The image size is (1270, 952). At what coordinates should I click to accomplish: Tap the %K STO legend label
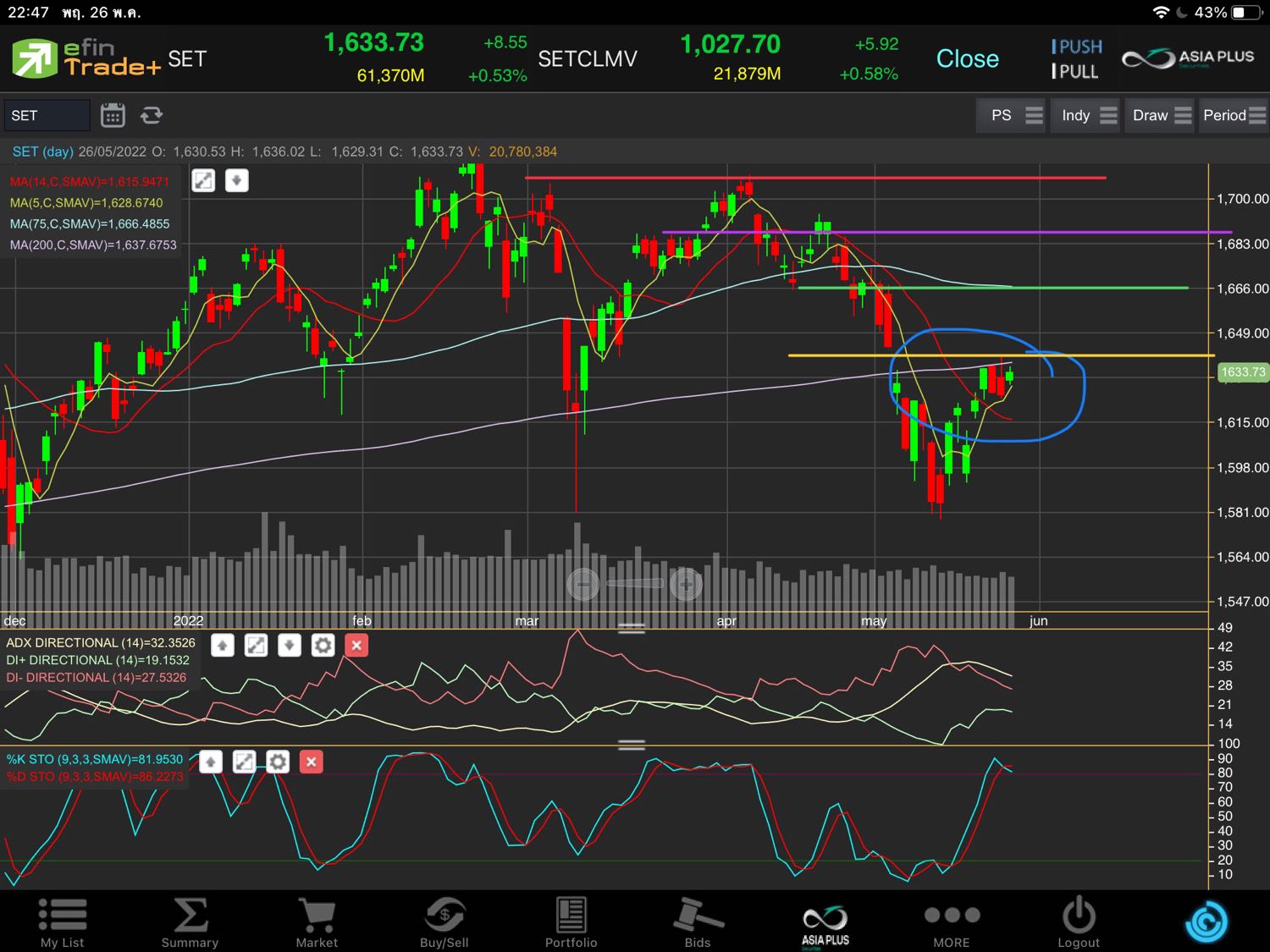(x=95, y=760)
